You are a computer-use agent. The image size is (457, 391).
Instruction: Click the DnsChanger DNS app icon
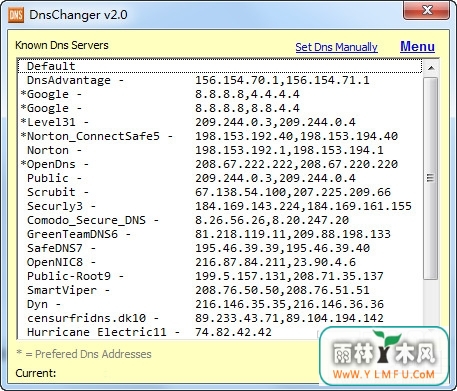click(16, 15)
